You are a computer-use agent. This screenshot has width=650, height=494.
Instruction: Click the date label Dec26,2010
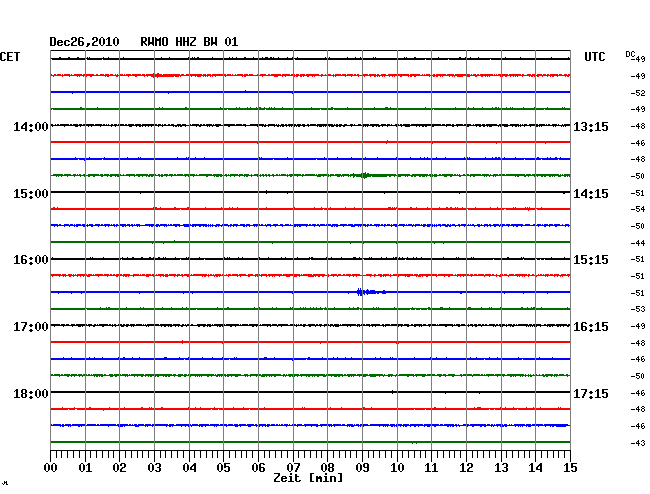pos(84,42)
